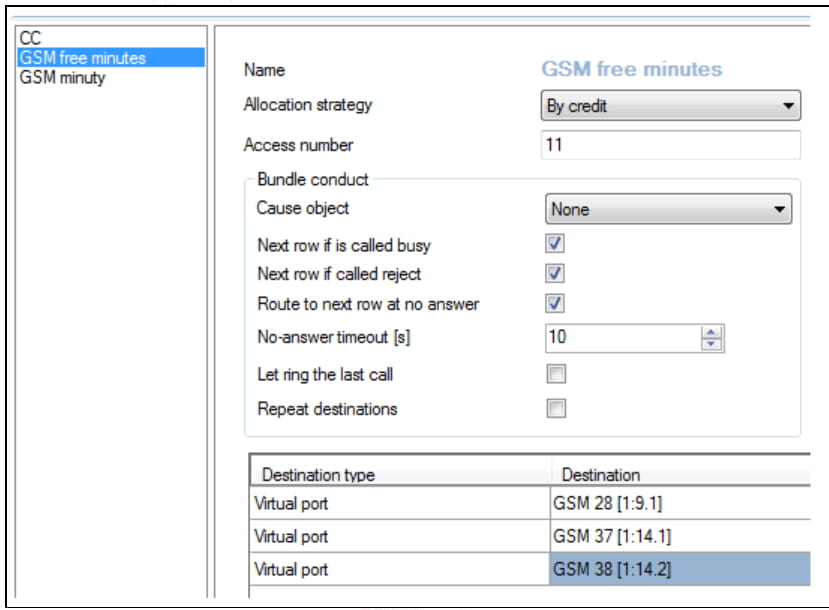Open the Cause object dropdown
829x610 pixels.
668,209
